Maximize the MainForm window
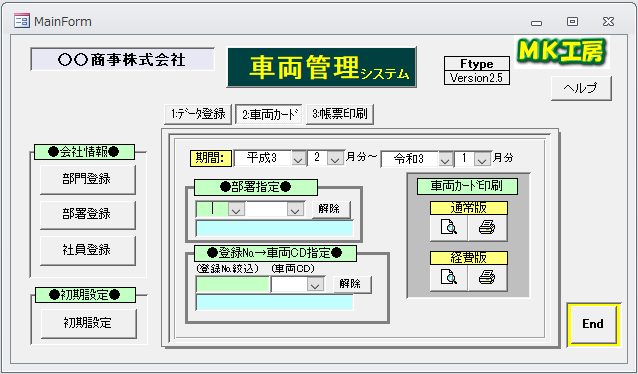The width and height of the screenshot is (638, 374). click(572, 22)
